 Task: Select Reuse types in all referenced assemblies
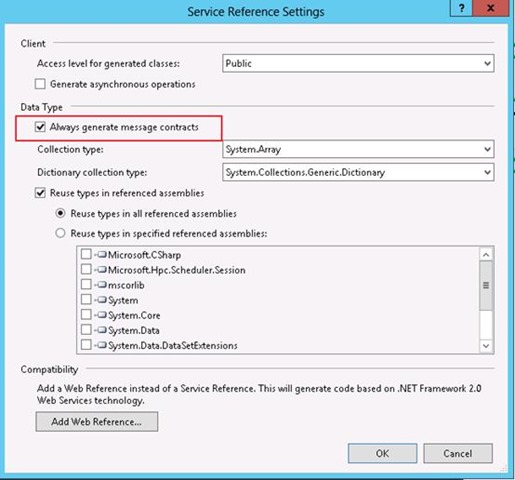pos(60,213)
